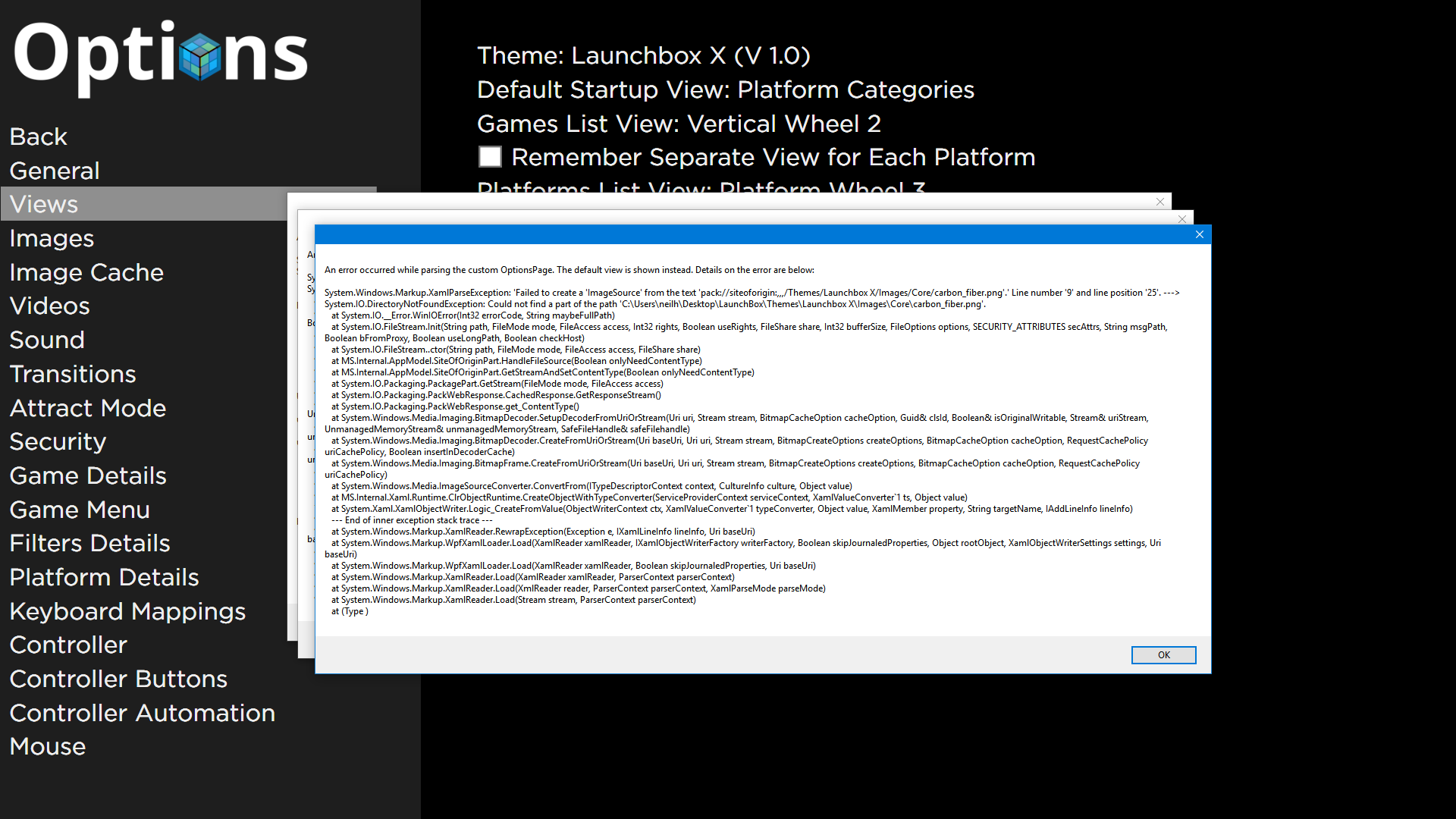Open Game Details options
Screen dimensions: 1456x819
[x=88, y=475]
